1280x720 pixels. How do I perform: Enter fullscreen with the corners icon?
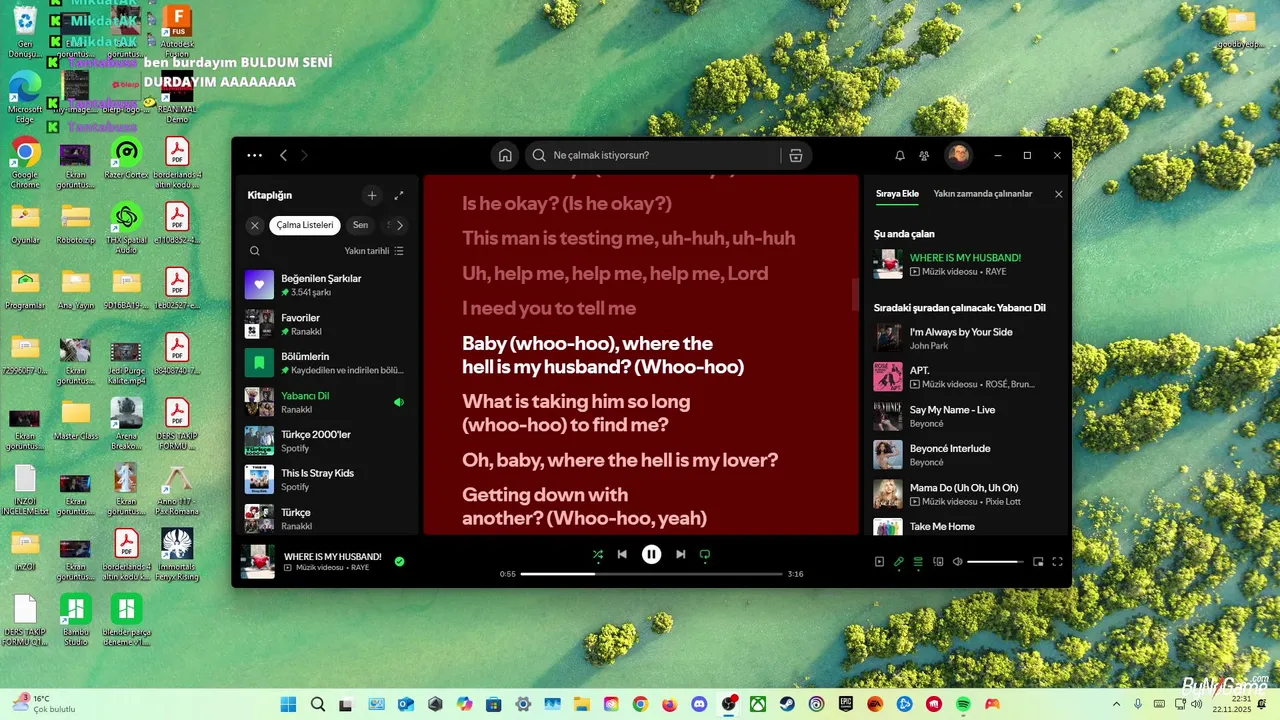click(1057, 562)
